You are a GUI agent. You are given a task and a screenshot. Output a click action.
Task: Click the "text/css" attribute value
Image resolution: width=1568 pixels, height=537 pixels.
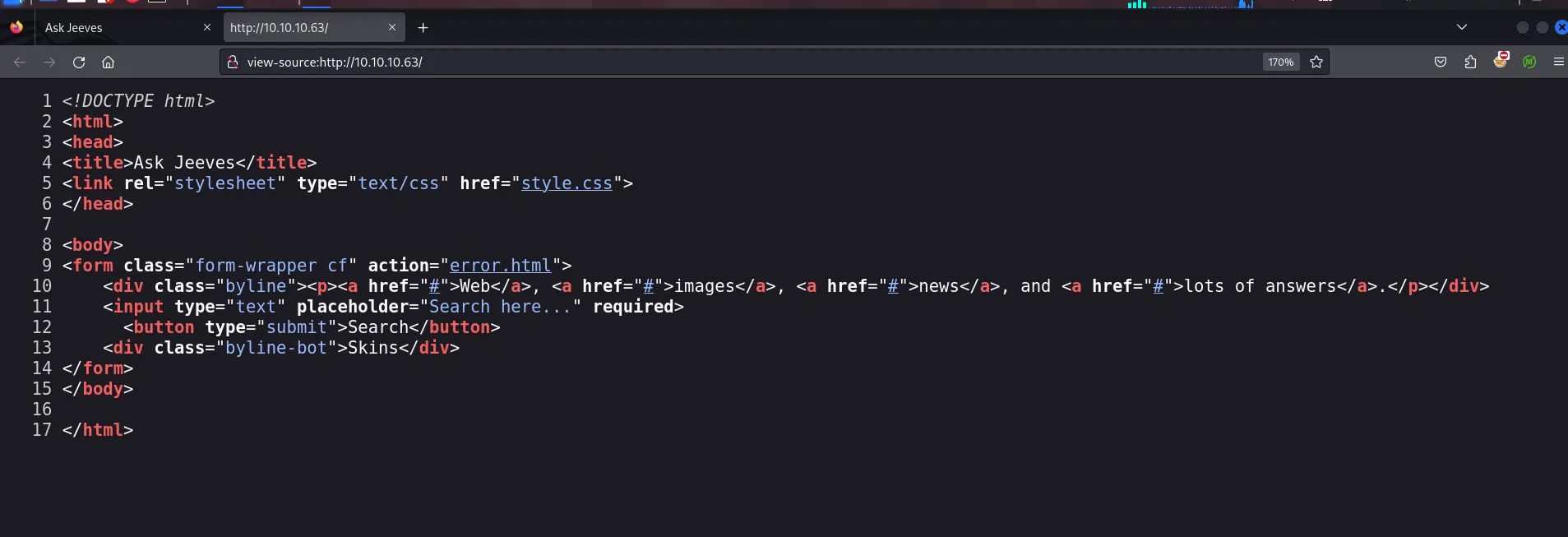click(x=399, y=183)
